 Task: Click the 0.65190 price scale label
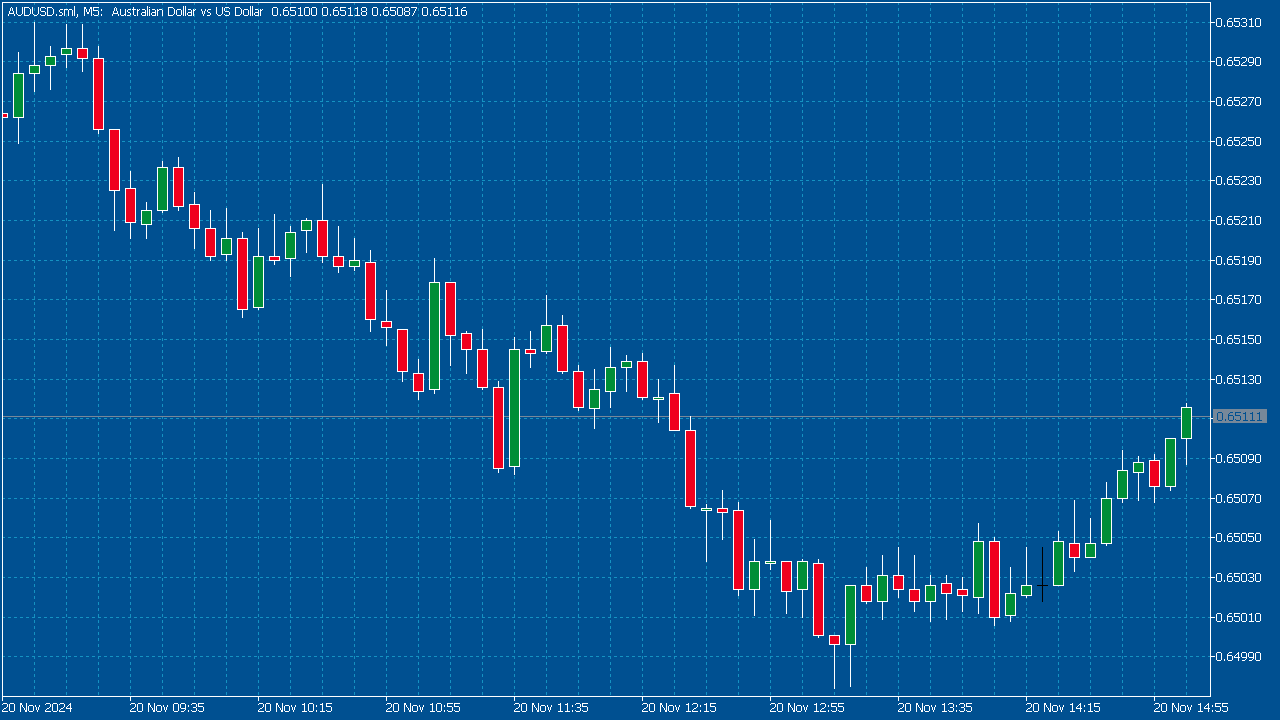click(1240, 260)
